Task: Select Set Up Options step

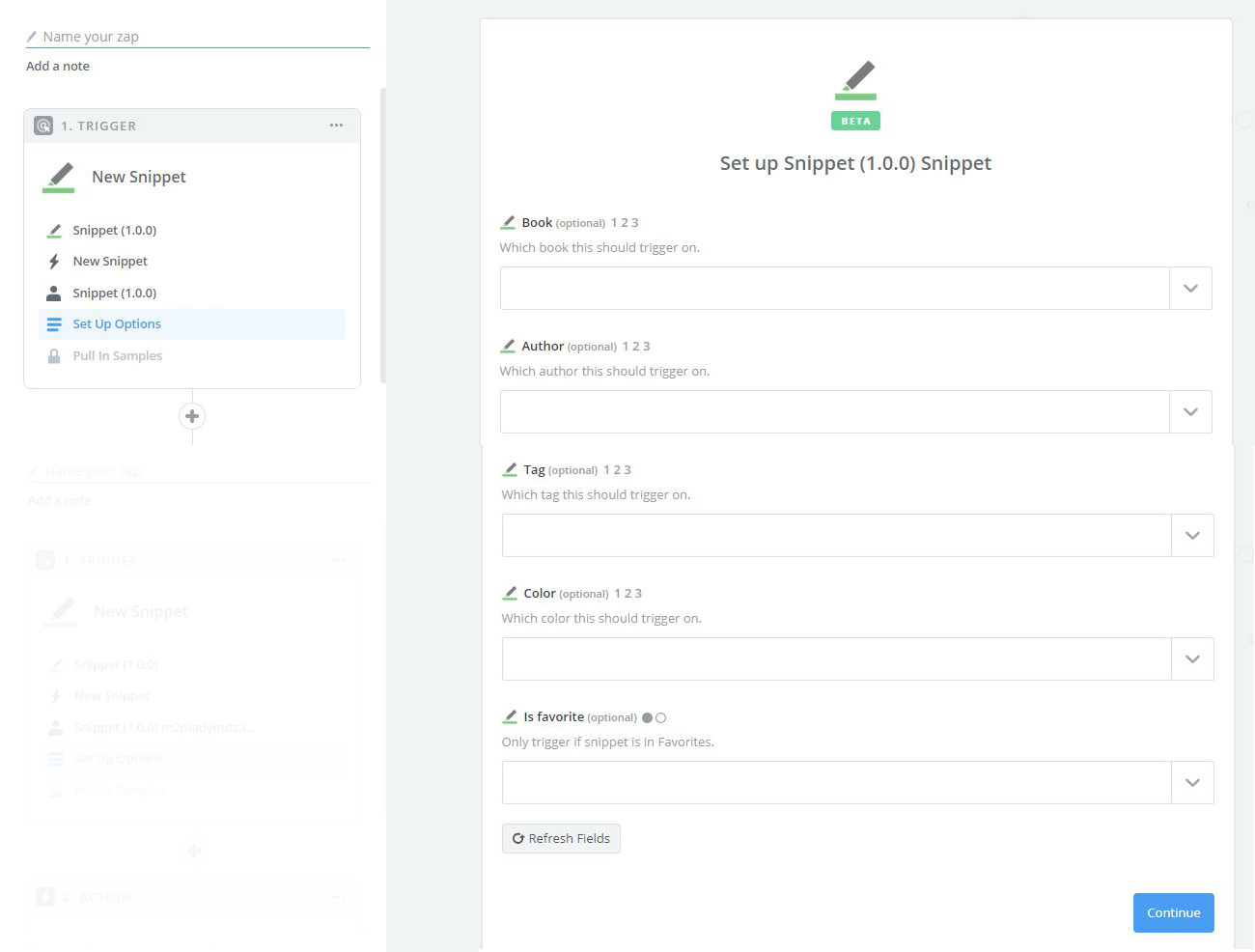Action: (x=117, y=324)
